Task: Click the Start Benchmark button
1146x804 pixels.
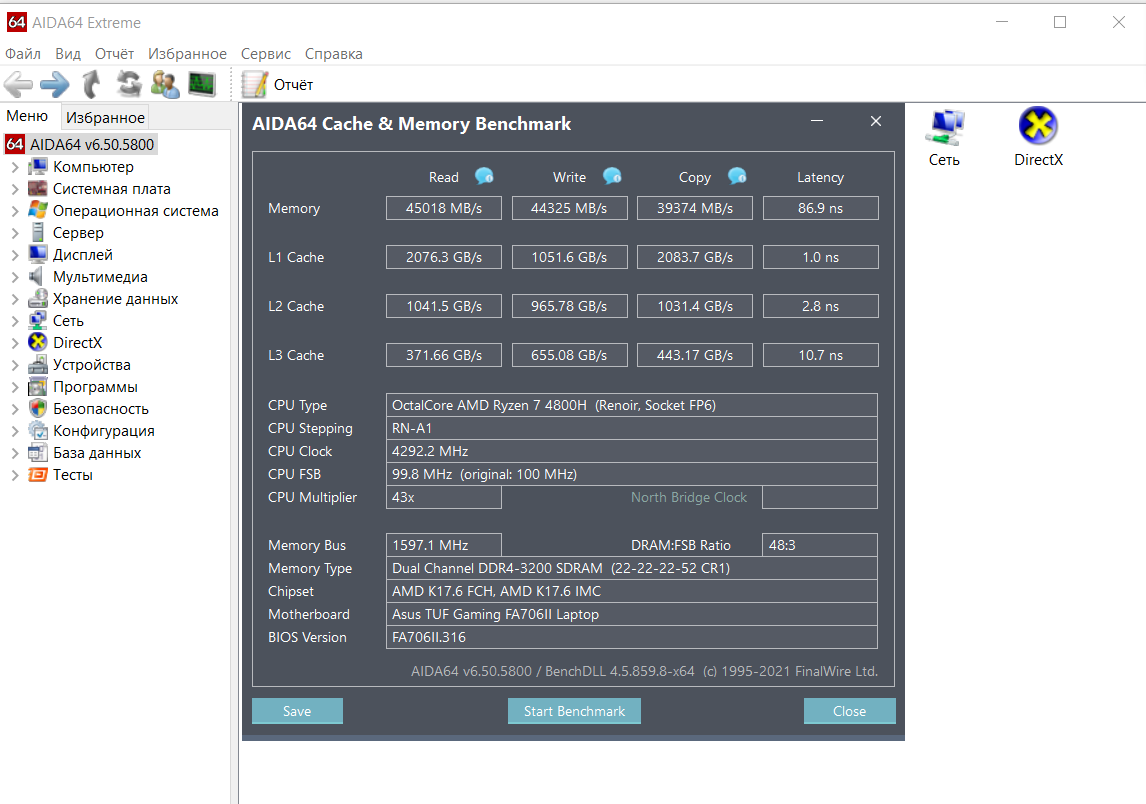Action: (574, 711)
